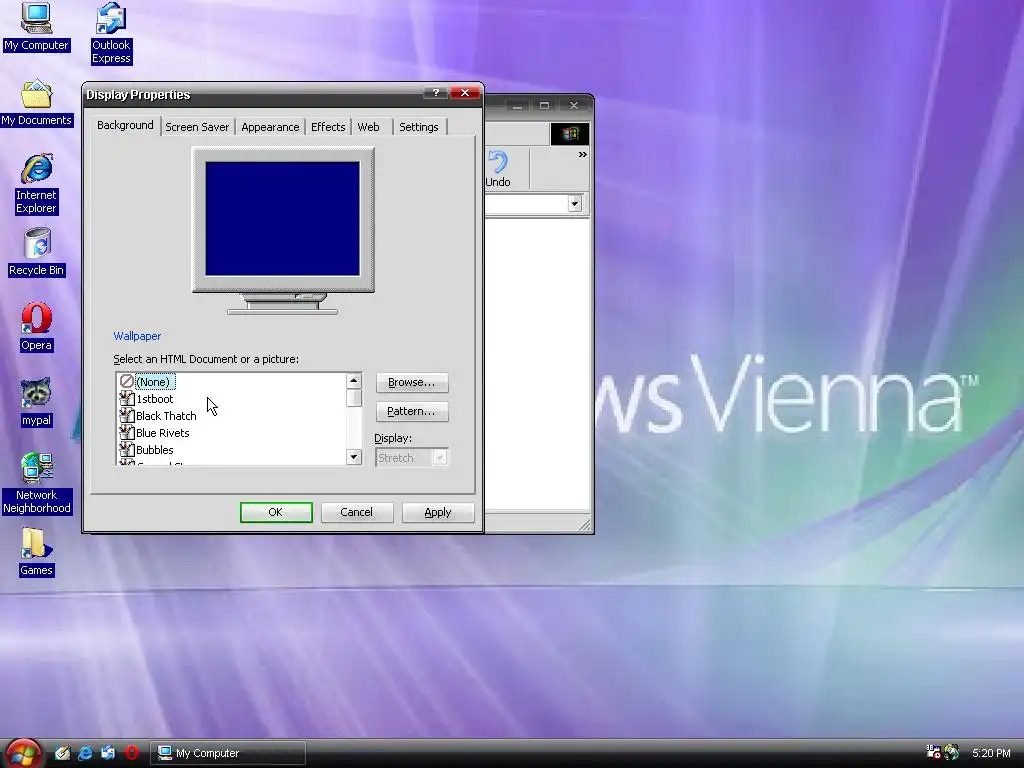The height and width of the screenshot is (768, 1024).
Task: Click the Pattern... button
Action: (x=411, y=411)
